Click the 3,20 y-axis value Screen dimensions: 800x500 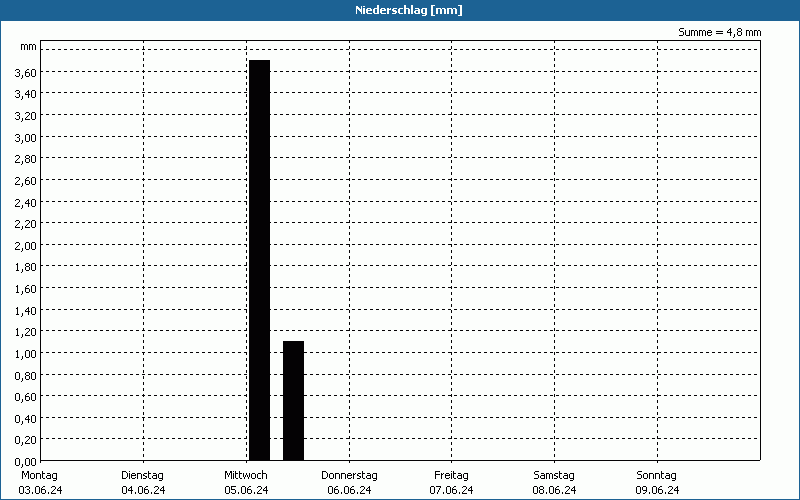pos(26,116)
